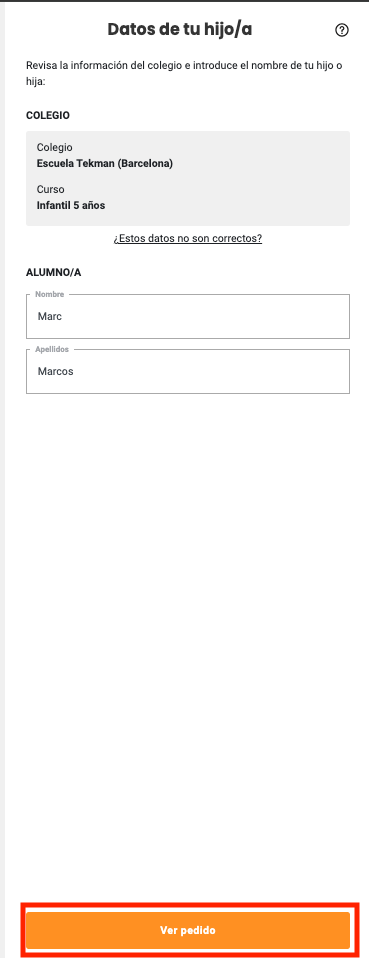369x958 pixels.
Task: Click the "Curso" label inside the gray box
Action: coord(50,189)
